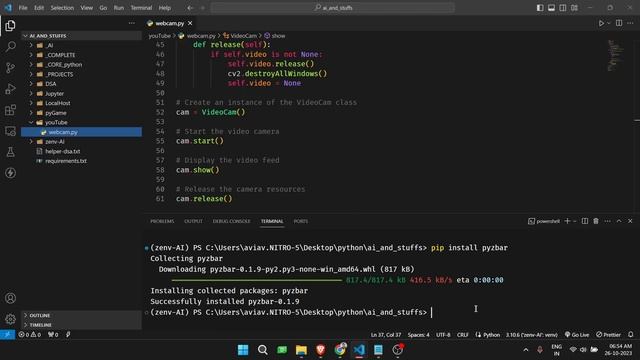Open the Accounts menu icon
Viewport: 640px width, 360px height.
click(x=10, y=298)
